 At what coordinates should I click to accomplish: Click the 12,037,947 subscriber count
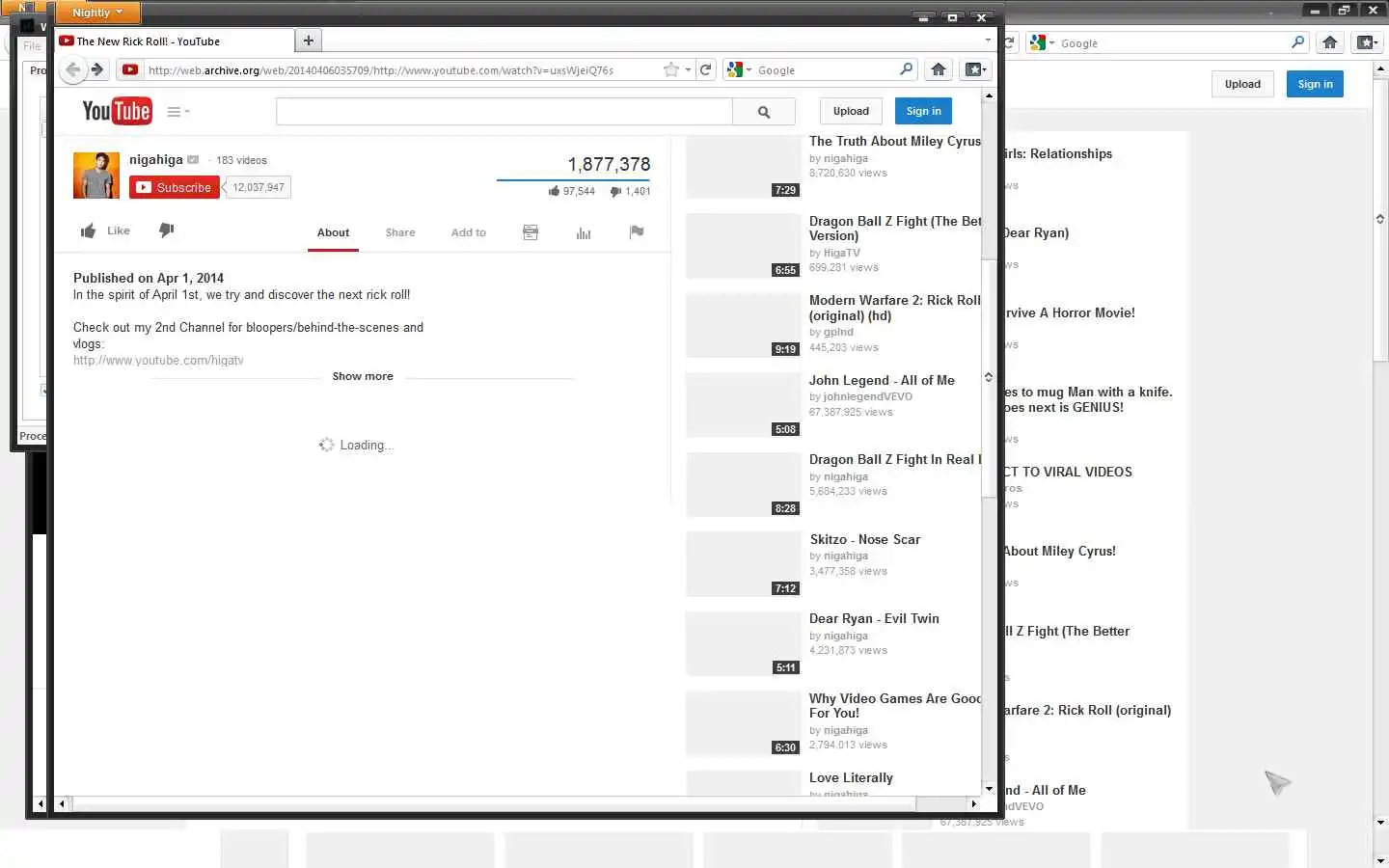point(259,187)
